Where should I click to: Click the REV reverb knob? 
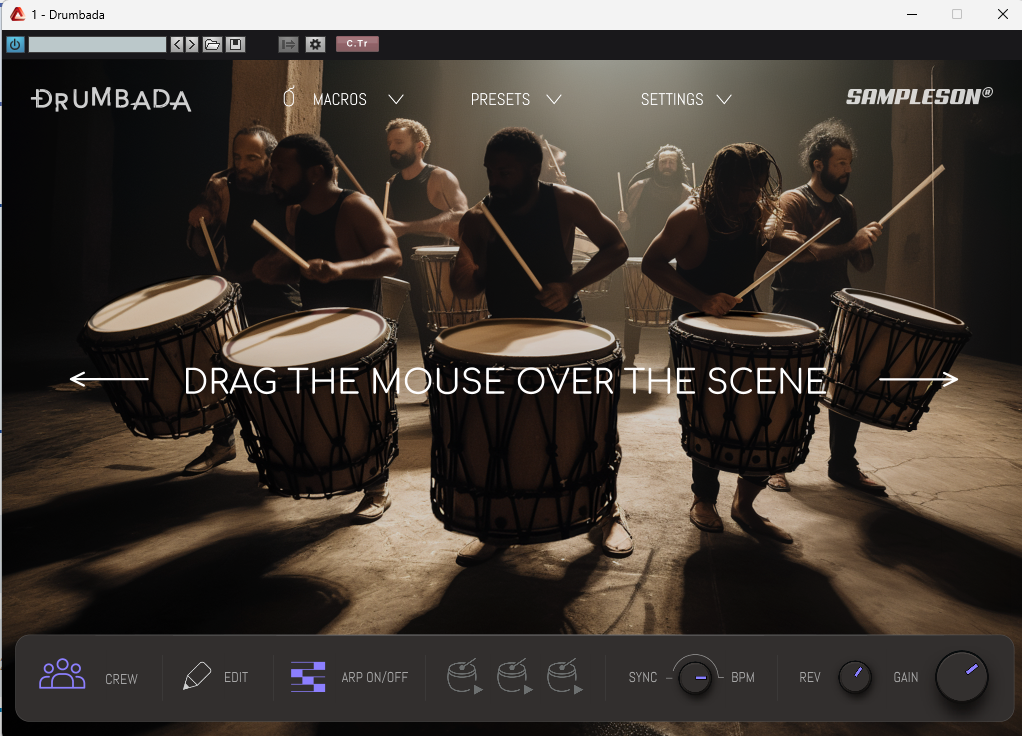[x=854, y=676]
